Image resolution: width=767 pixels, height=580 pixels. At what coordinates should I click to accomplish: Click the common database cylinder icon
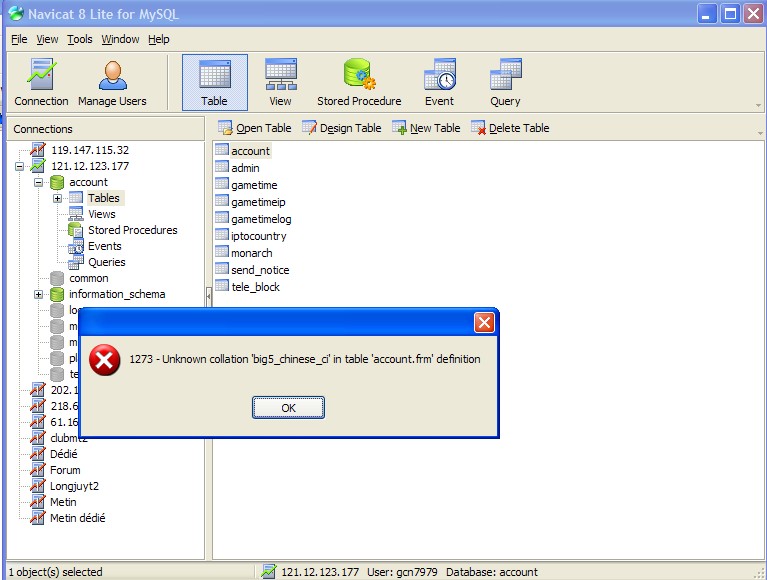pyautogui.click(x=57, y=278)
